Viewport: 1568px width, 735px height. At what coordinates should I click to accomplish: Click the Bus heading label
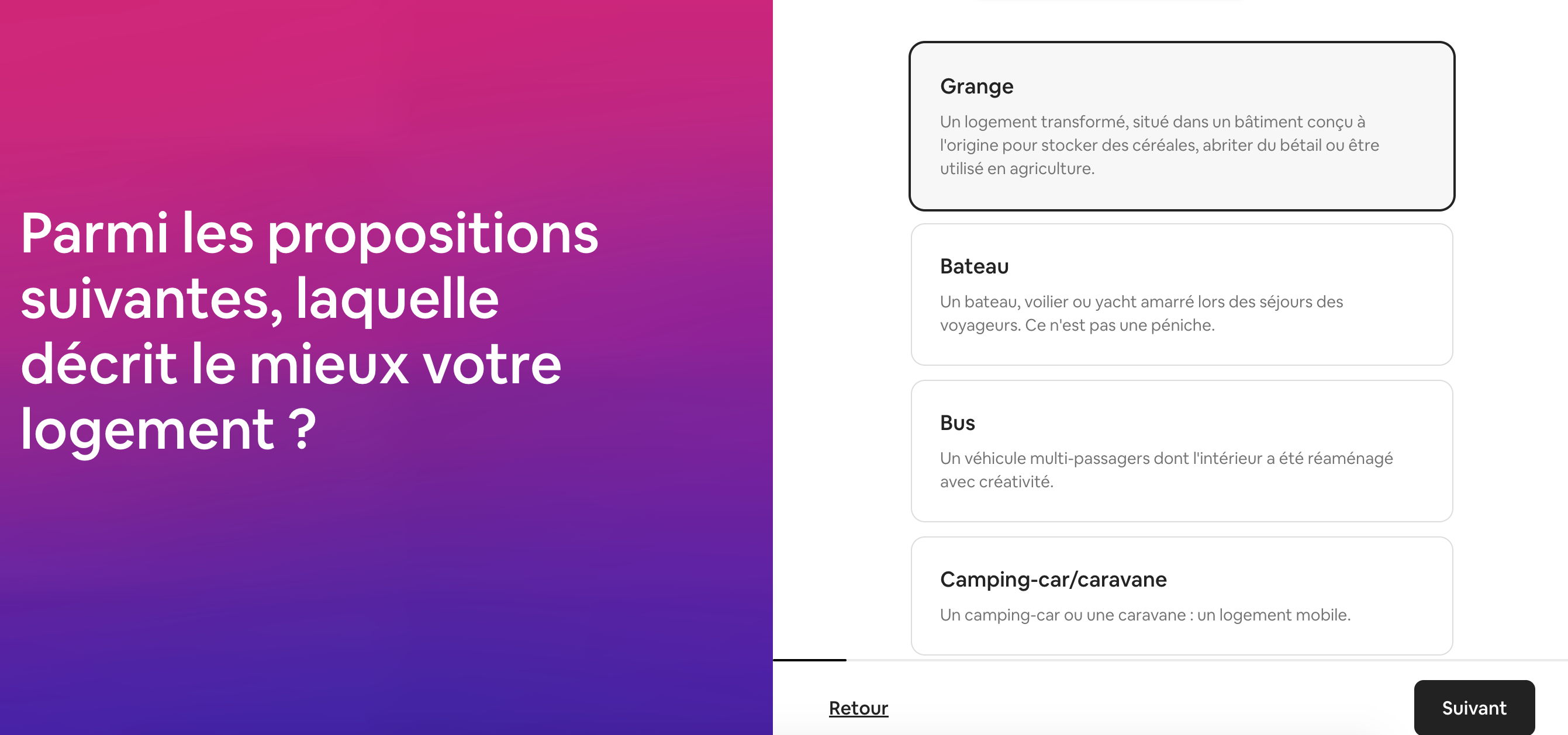(957, 423)
